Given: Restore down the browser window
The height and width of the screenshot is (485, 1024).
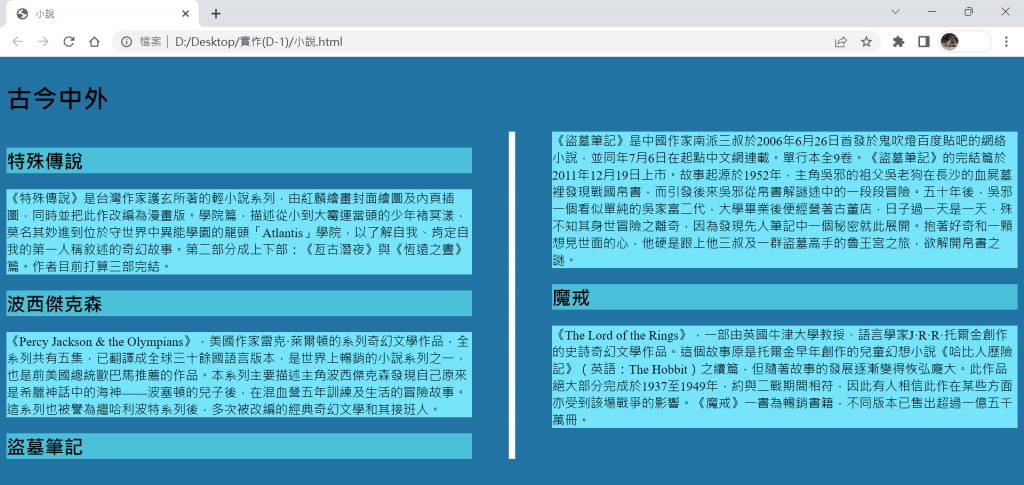Looking at the screenshot, I should pos(968,12).
